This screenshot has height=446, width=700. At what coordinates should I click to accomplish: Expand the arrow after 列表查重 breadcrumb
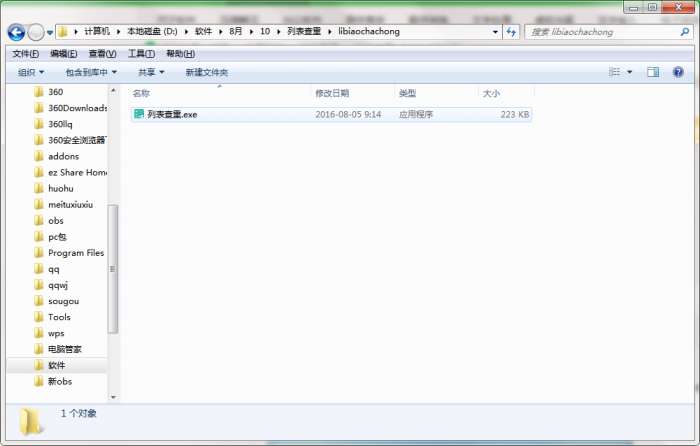(329, 32)
